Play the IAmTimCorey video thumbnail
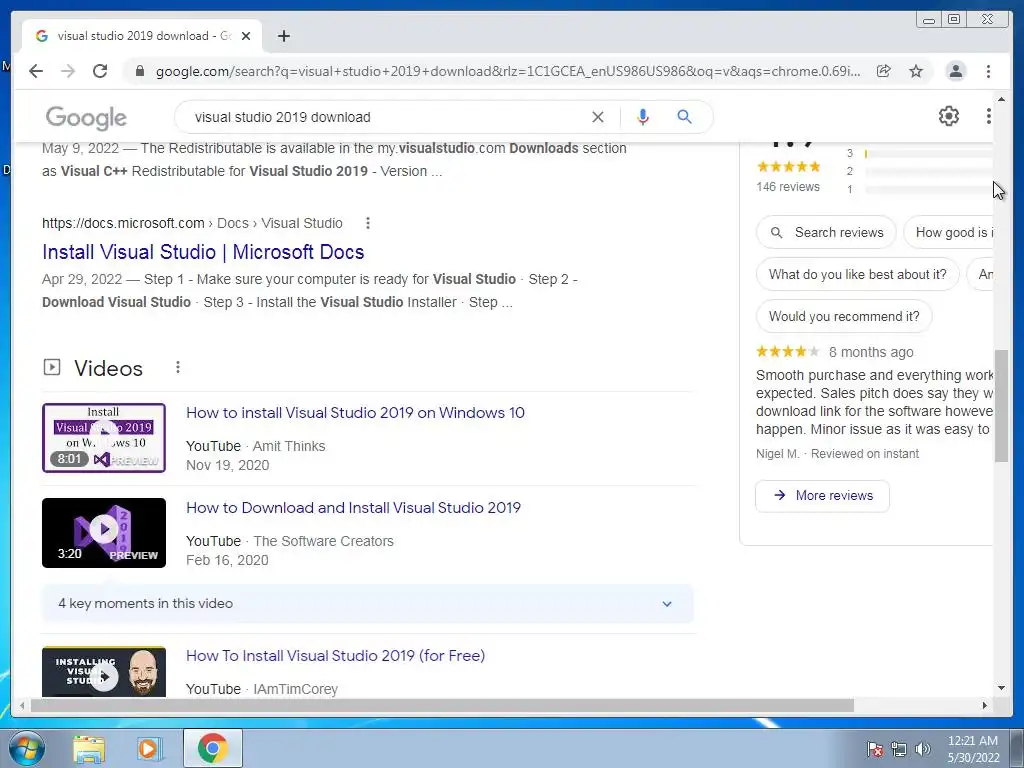Screen dimensions: 1024x768 tap(104, 672)
